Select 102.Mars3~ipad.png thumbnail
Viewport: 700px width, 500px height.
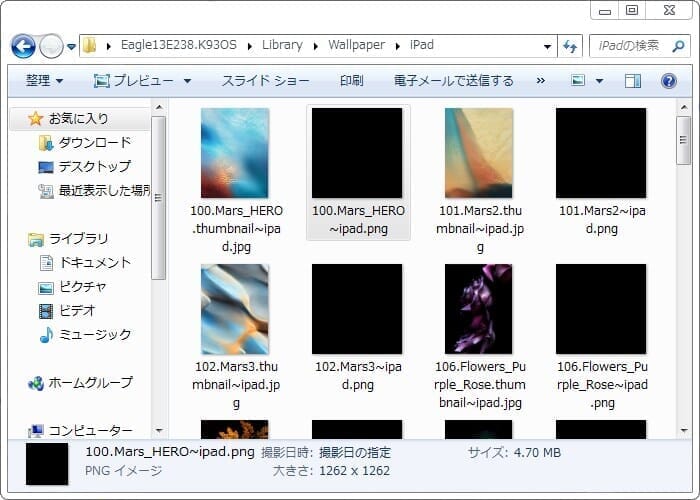[357, 309]
